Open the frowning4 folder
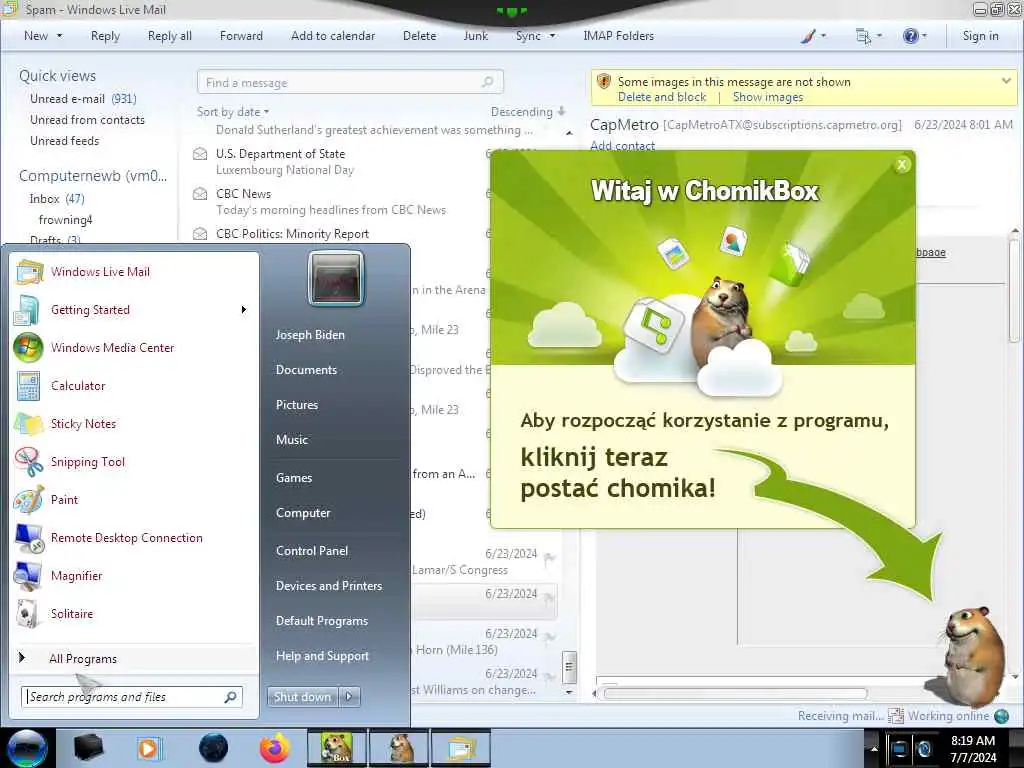 point(65,219)
